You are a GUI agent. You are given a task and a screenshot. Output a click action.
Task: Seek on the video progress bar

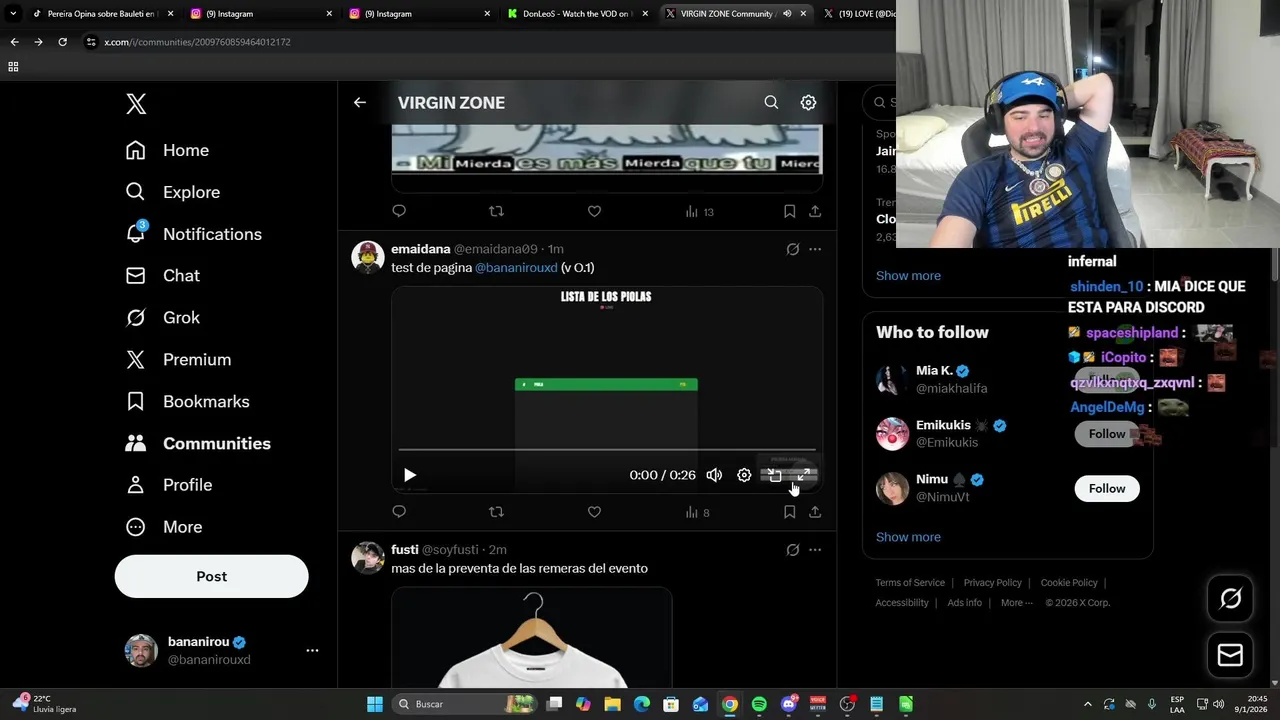(607, 450)
